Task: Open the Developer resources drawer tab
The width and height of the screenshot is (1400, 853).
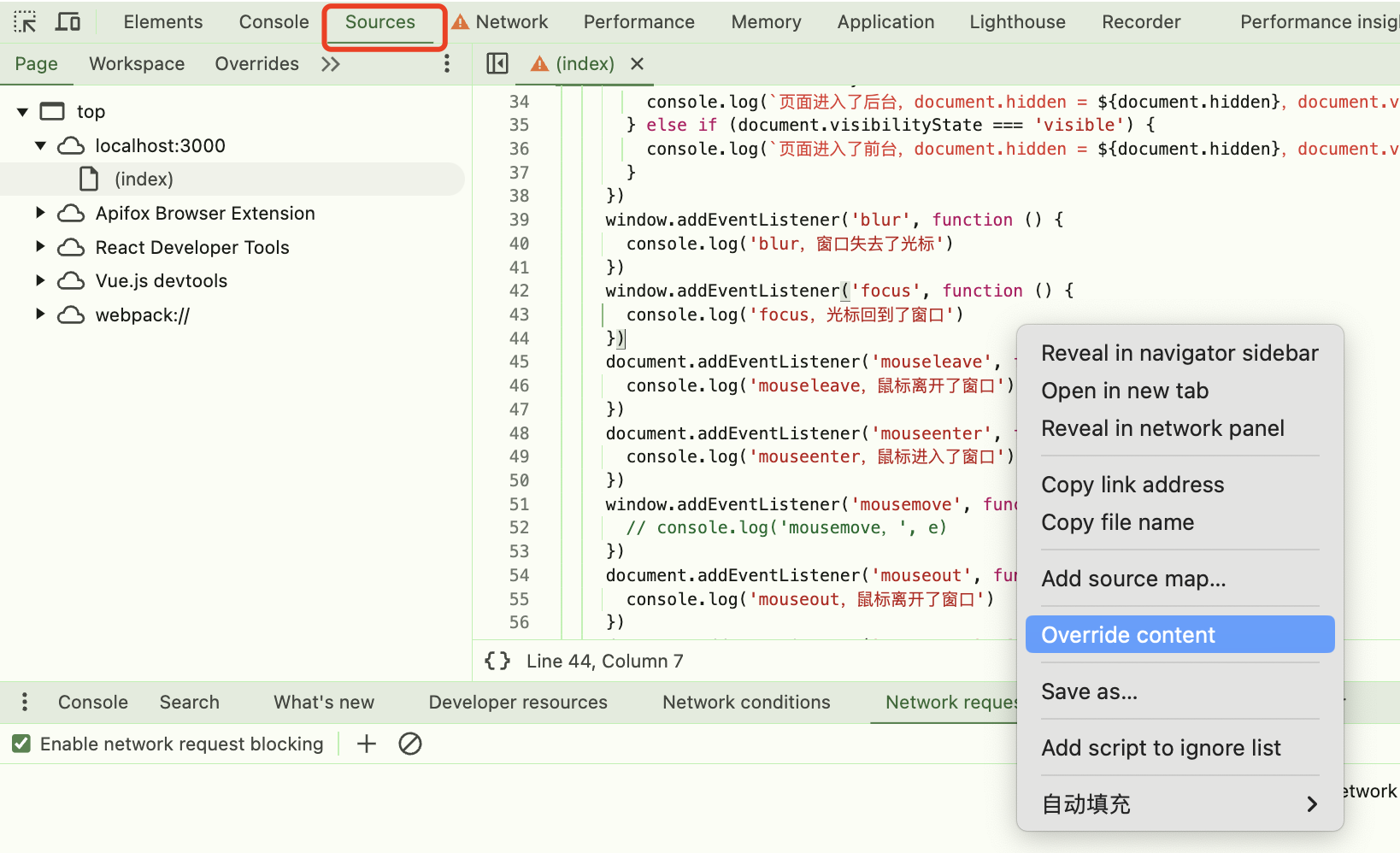Action: pos(518,703)
